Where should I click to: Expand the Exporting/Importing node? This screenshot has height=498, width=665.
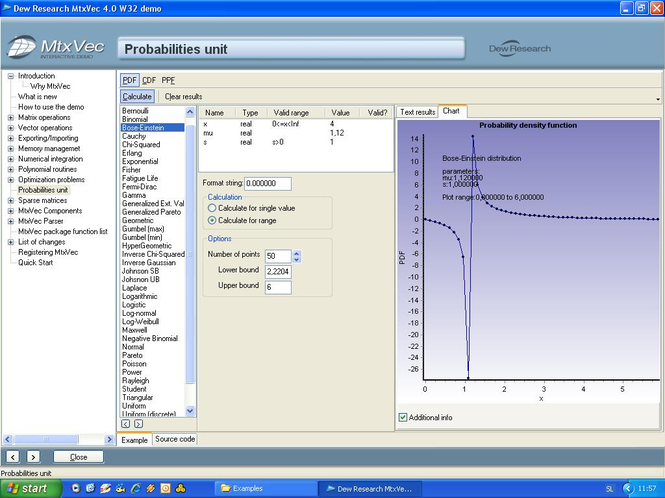point(11,138)
